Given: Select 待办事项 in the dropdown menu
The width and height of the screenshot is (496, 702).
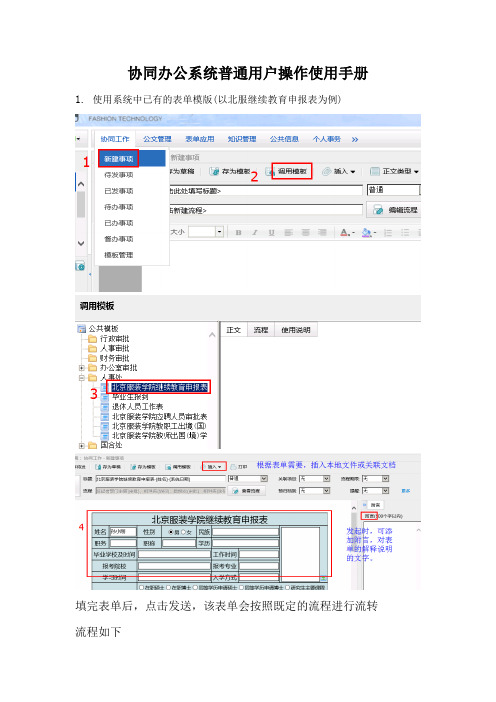Looking at the screenshot, I should click(x=119, y=207).
